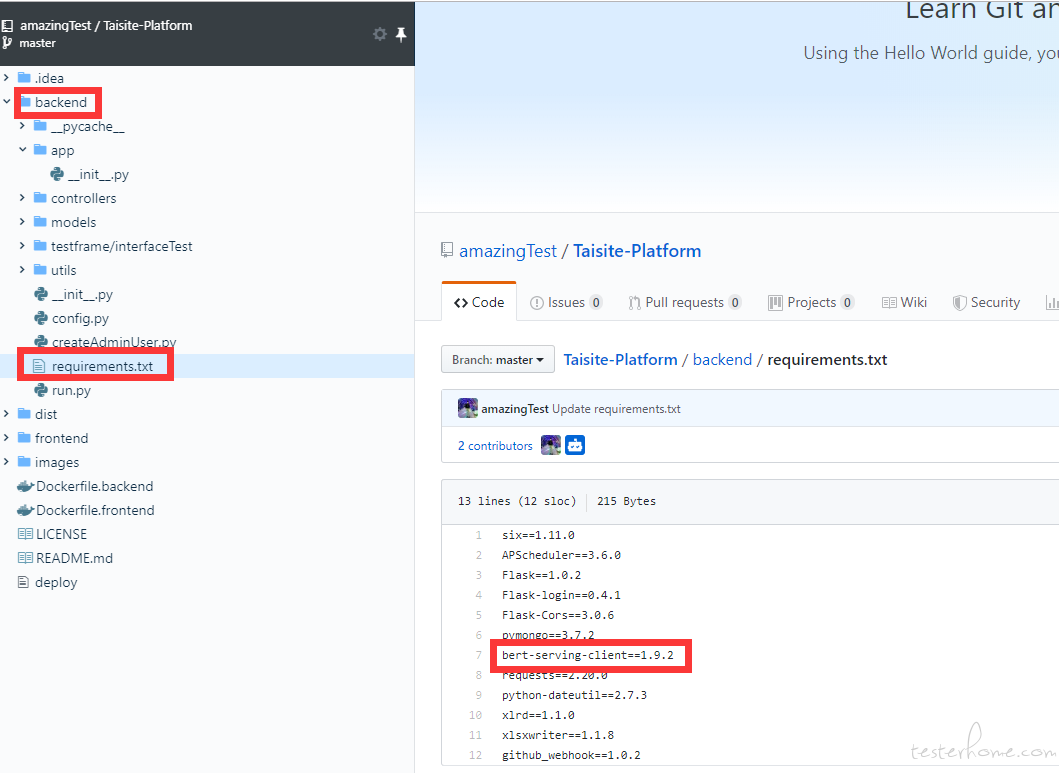Open Update requirements.txt commit message
The height and width of the screenshot is (773, 1059).
[616, 409]
